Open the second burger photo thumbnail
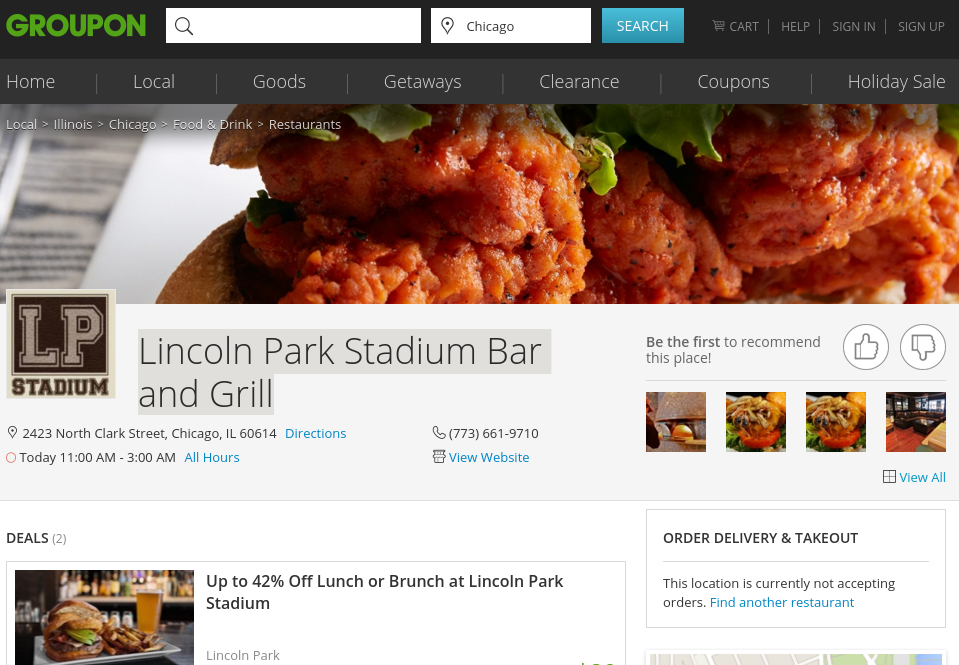959x665 pixels. click(x=836, y=422)
